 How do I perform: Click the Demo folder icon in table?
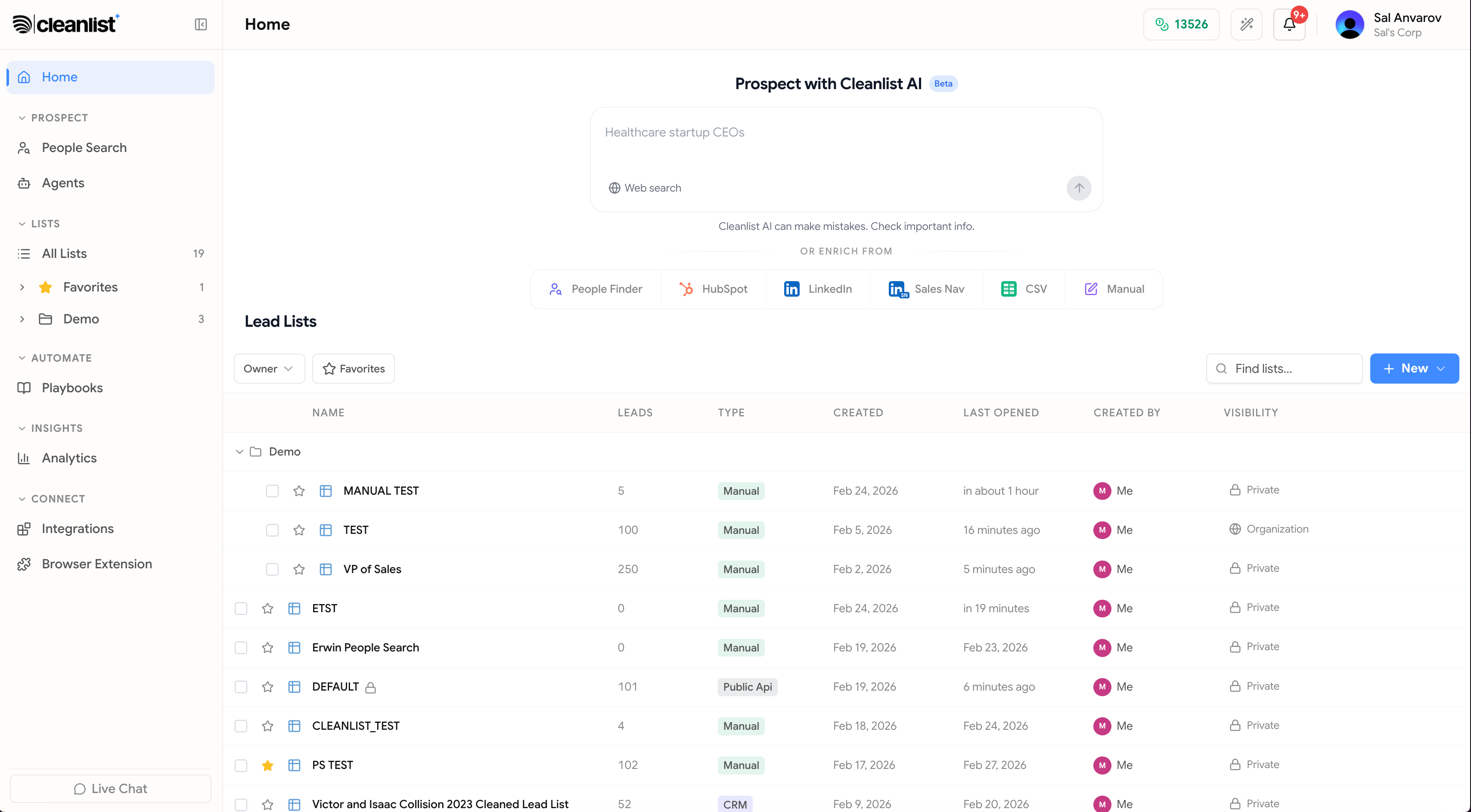[256, 452]
